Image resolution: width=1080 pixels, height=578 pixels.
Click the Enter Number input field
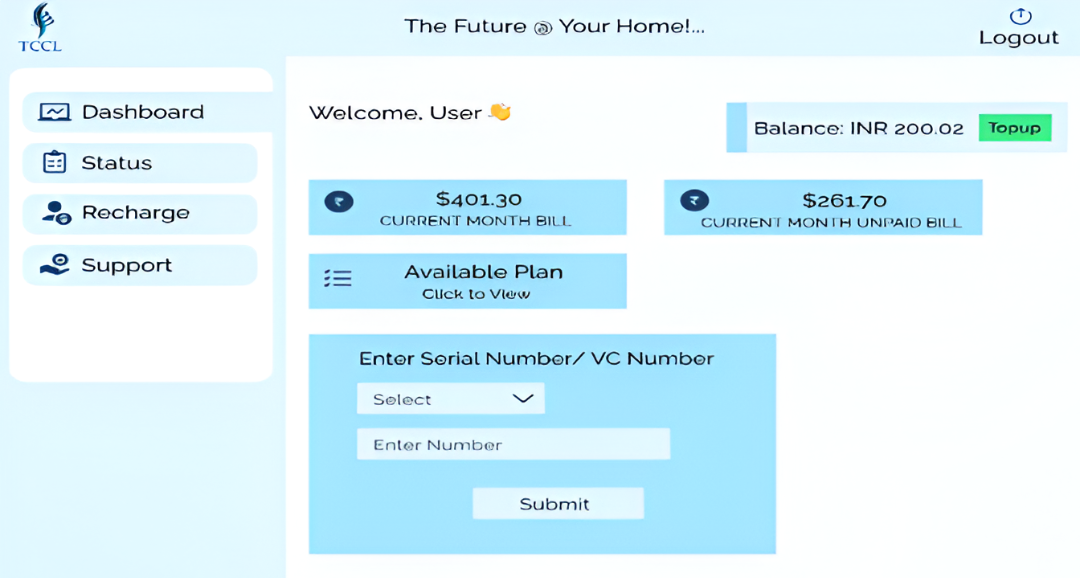(x=512, y=444)
